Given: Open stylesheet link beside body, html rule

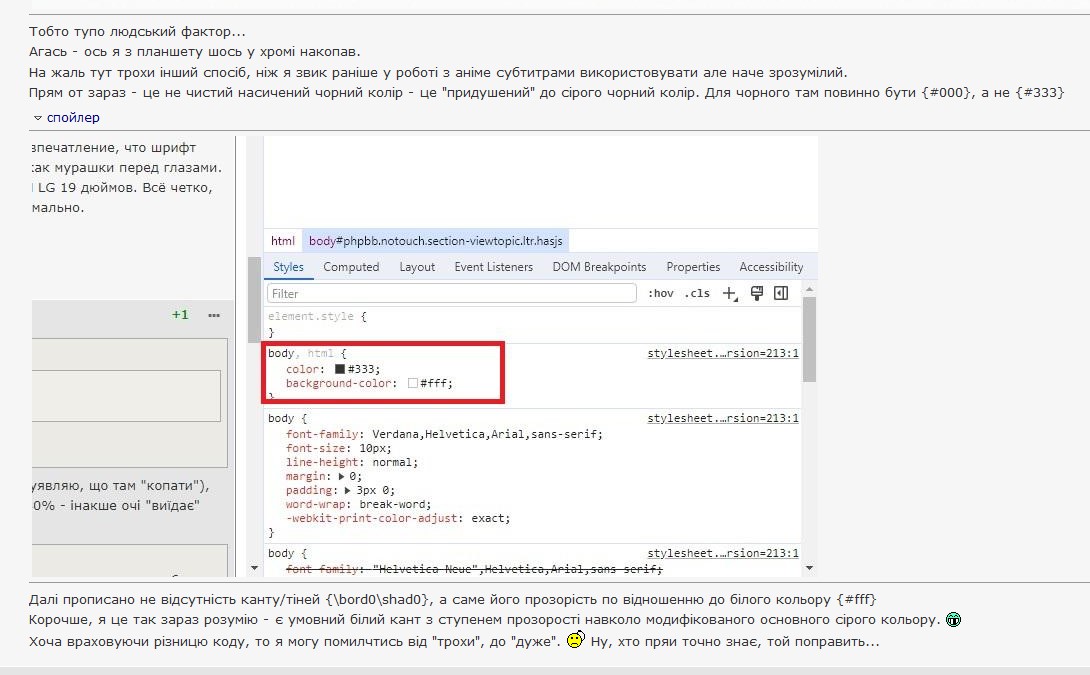Looking at the screenshot, I should pos(723,353).
